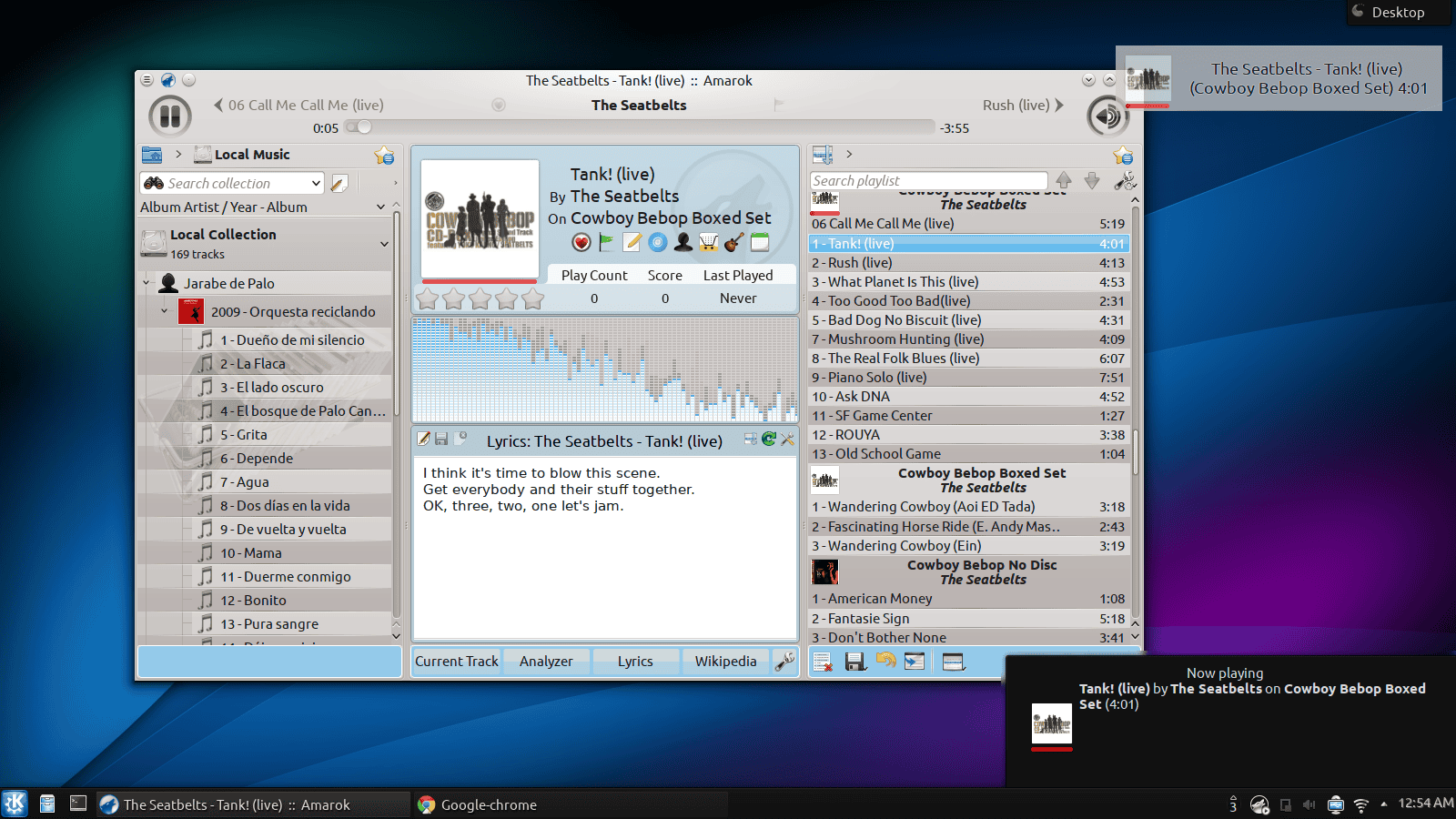The image size is (1456, 819).
Task: Click the Desktop button at top right
Action: click(1398, 12)
